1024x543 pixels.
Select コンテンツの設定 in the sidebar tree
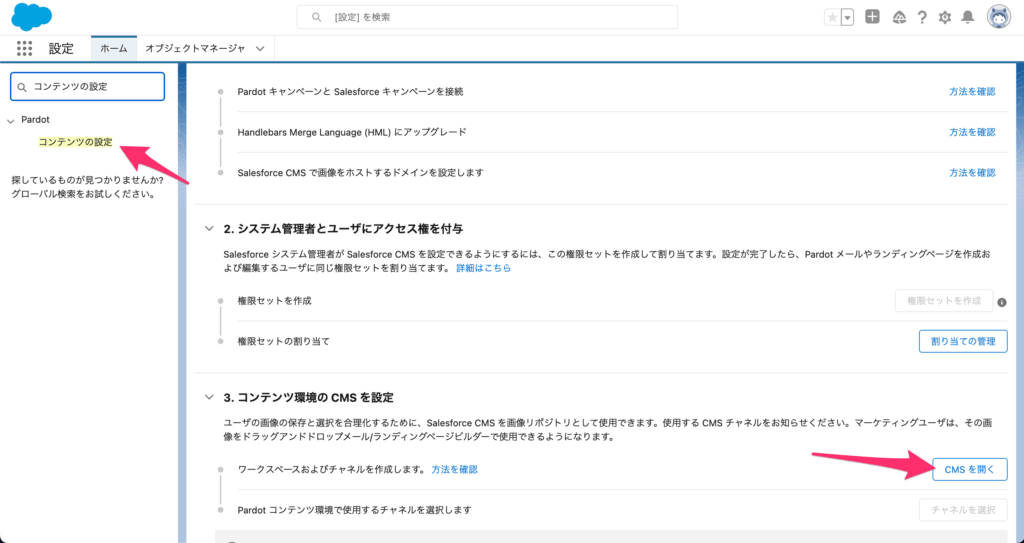[75, 142]
